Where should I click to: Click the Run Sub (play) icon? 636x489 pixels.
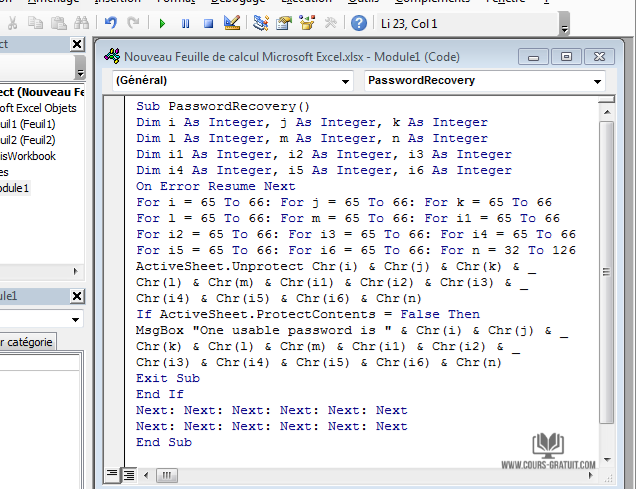click(162, 22)
